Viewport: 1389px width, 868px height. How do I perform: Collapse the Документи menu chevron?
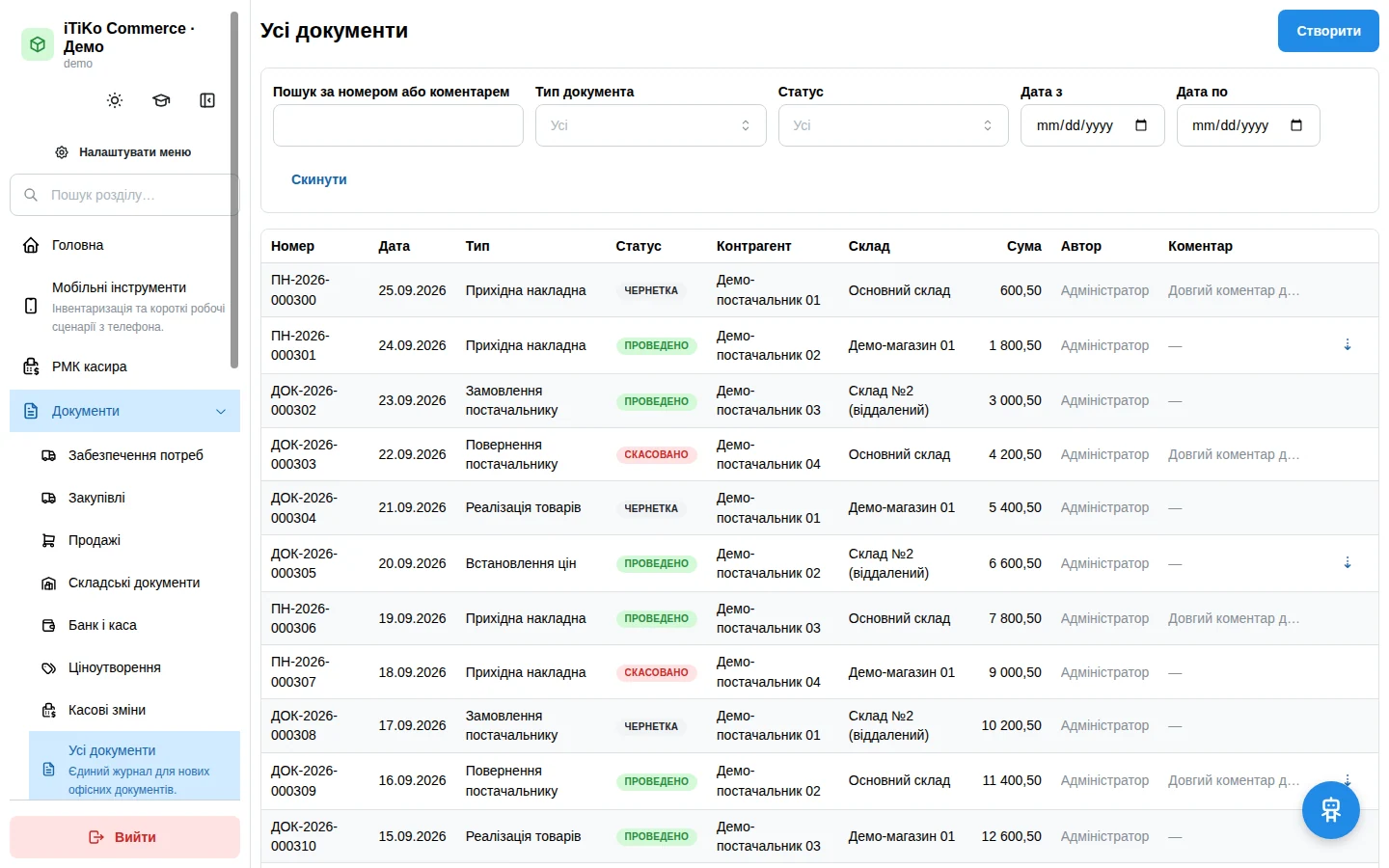tap(221, 412)
